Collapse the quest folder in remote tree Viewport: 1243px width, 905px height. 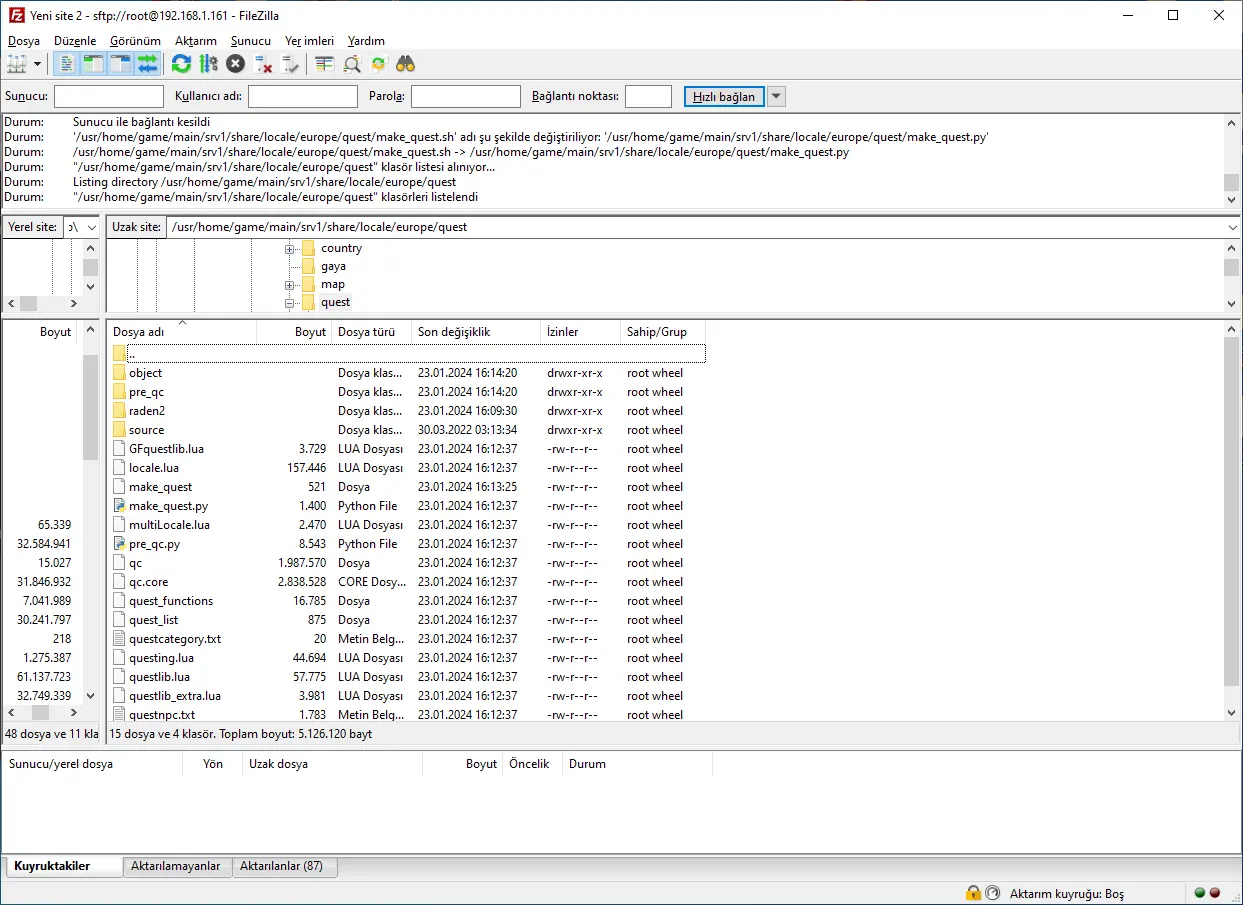[289, 302]
